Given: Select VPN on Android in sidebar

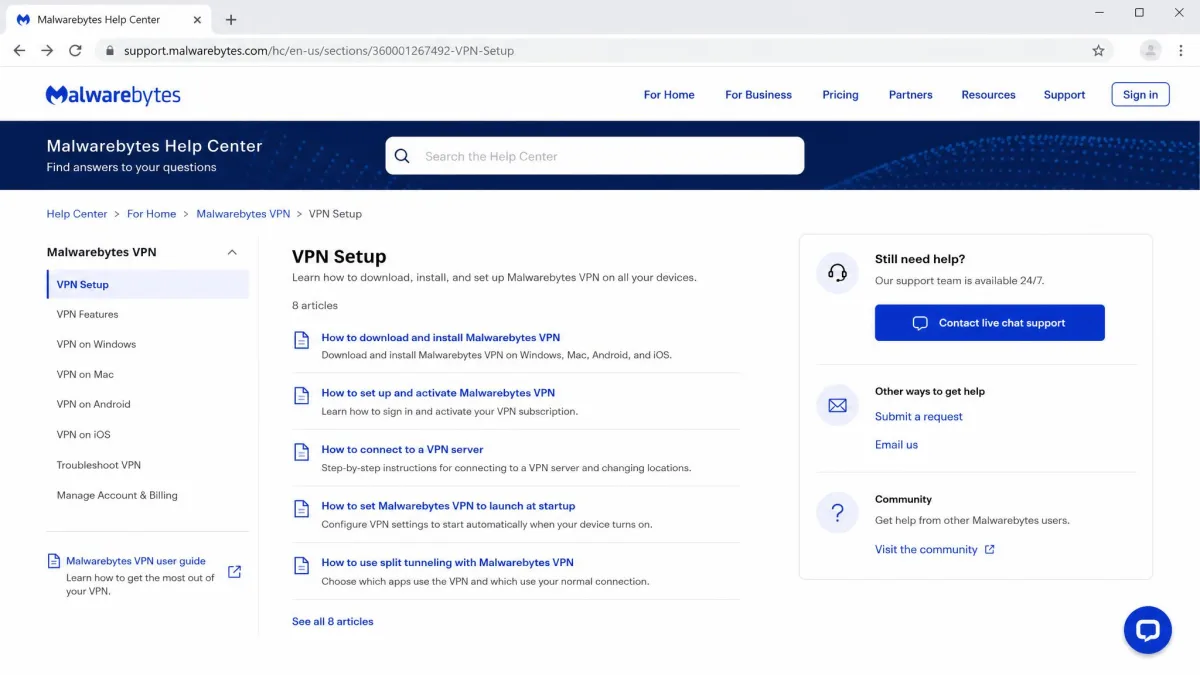Looking at the screenshot, I should tap(93, 404).
